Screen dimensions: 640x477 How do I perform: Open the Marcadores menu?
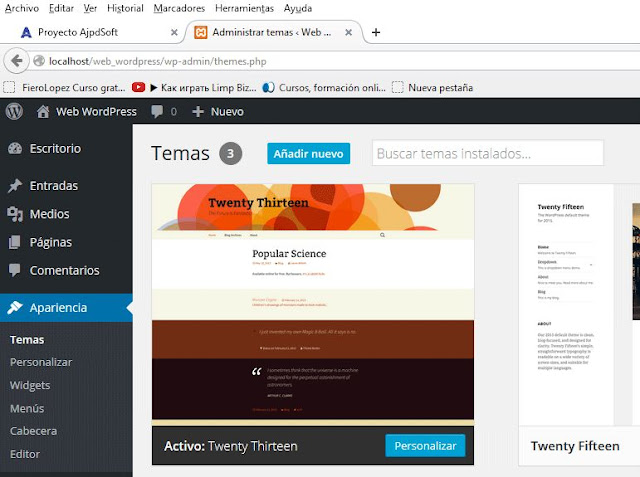(179, 8)
